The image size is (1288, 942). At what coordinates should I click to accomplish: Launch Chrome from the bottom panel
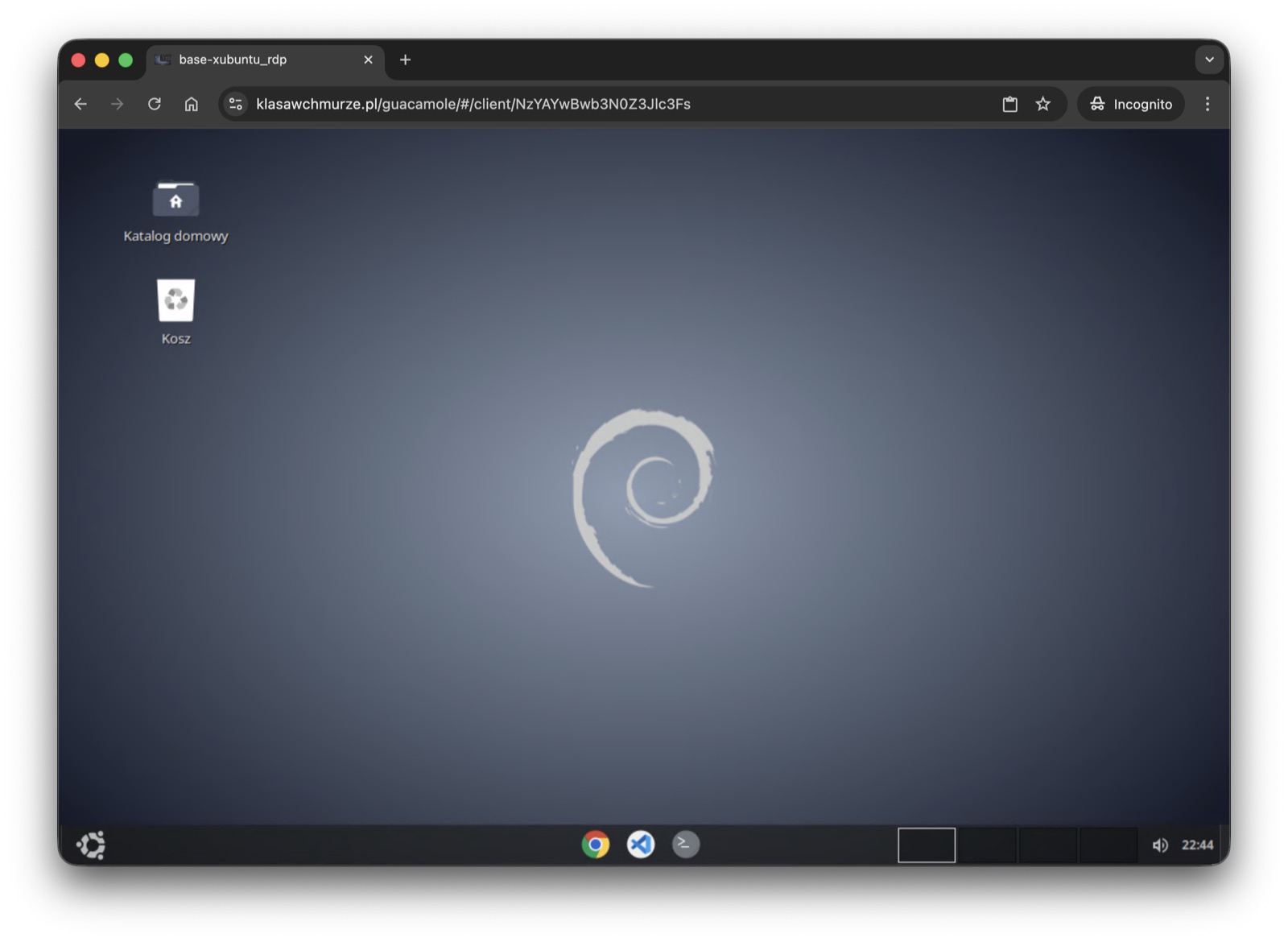tap(596, 844)
